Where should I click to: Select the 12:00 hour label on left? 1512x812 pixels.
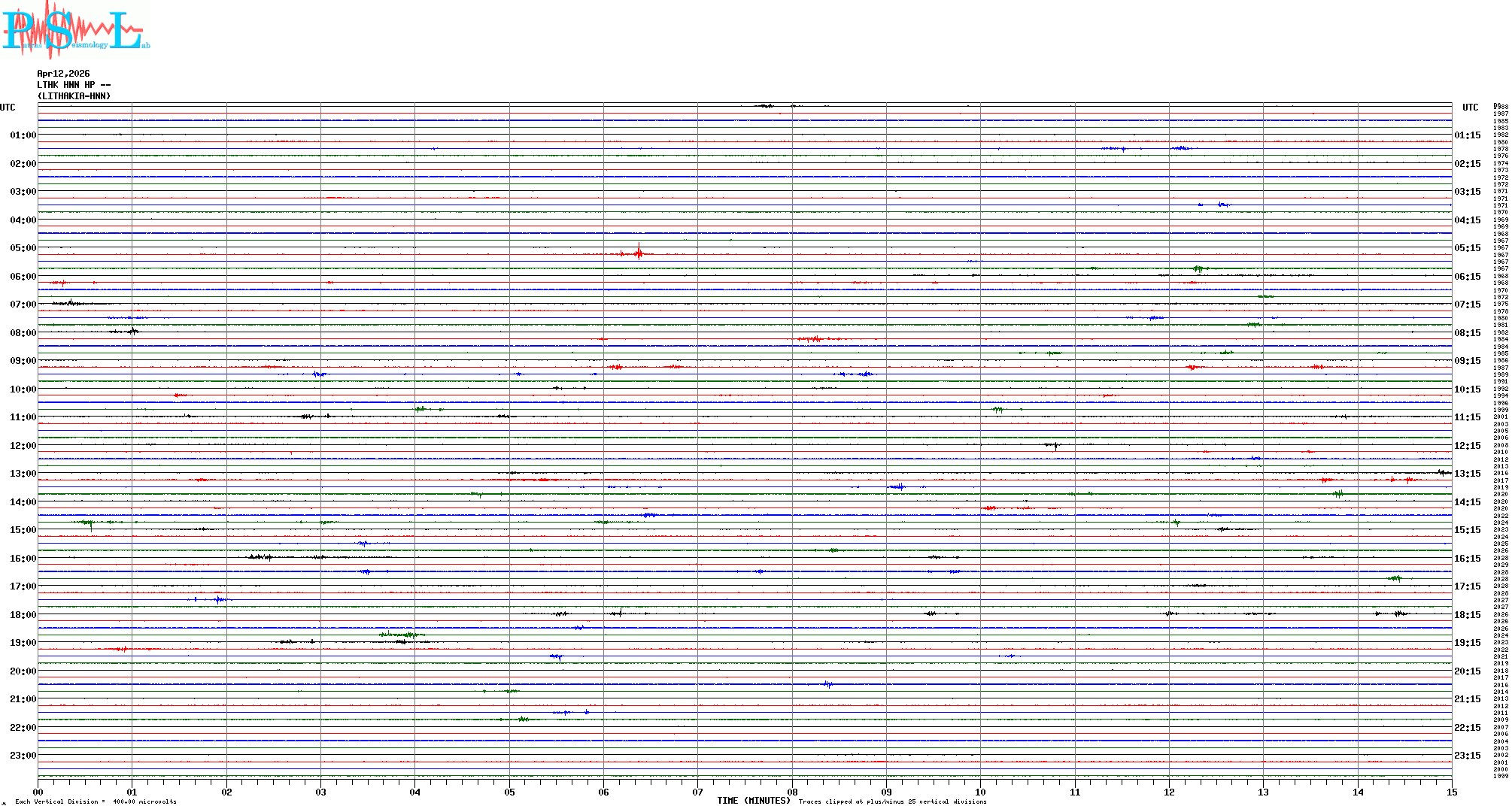pyautogui.click(x=23, y=446)
